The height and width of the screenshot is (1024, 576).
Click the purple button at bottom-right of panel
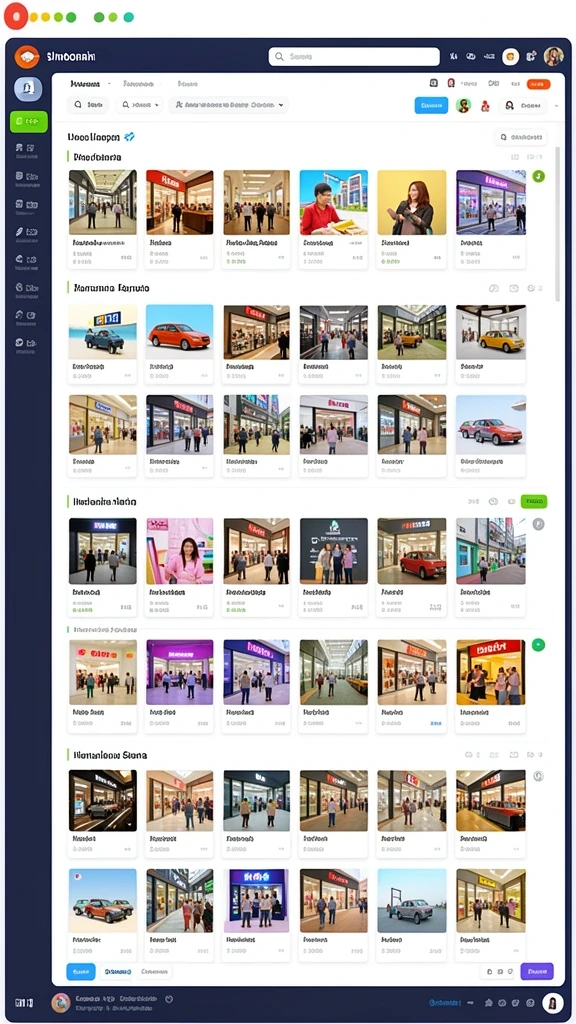(x=537, y=971)
